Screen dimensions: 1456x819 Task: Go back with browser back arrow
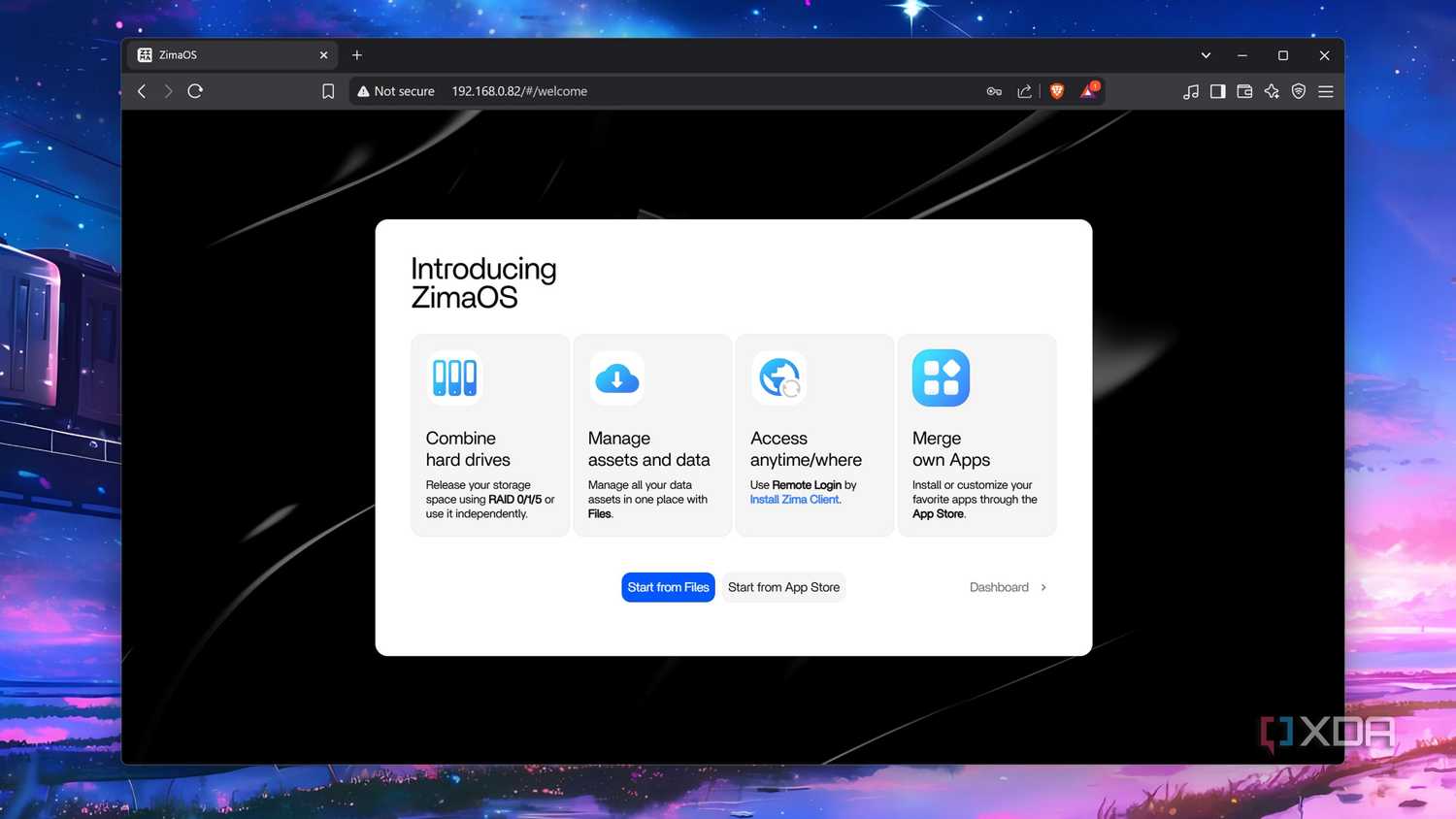142,91
